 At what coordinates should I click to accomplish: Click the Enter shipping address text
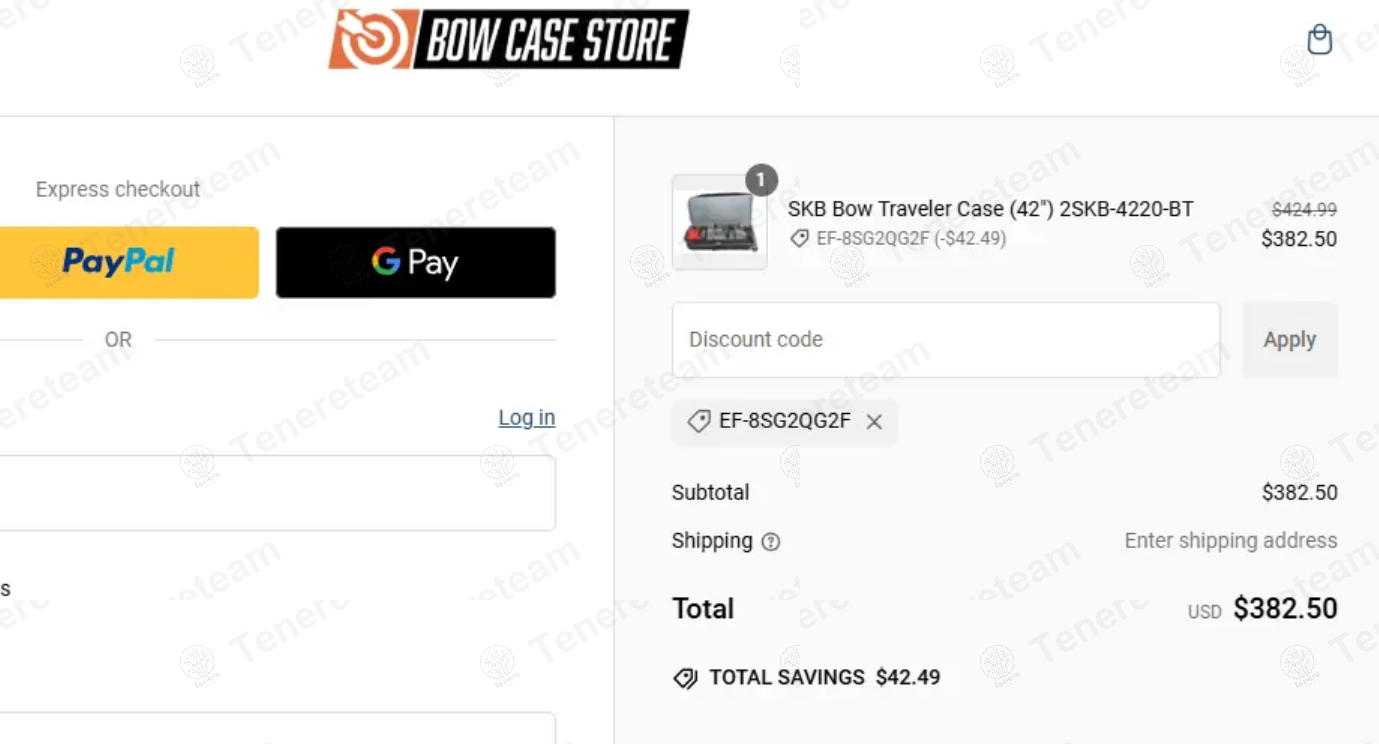coord(1230,541)
